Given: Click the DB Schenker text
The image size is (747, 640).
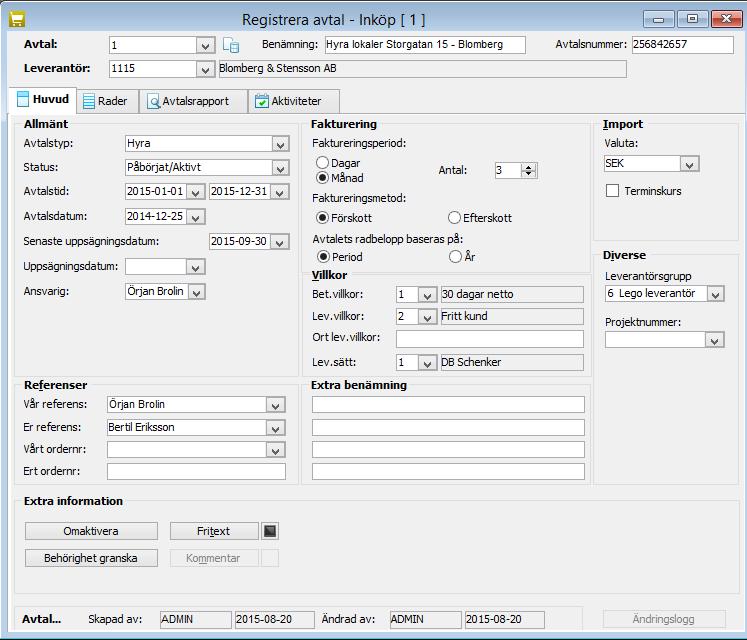Looking at the screenshot, I should [x=471, y=363].
